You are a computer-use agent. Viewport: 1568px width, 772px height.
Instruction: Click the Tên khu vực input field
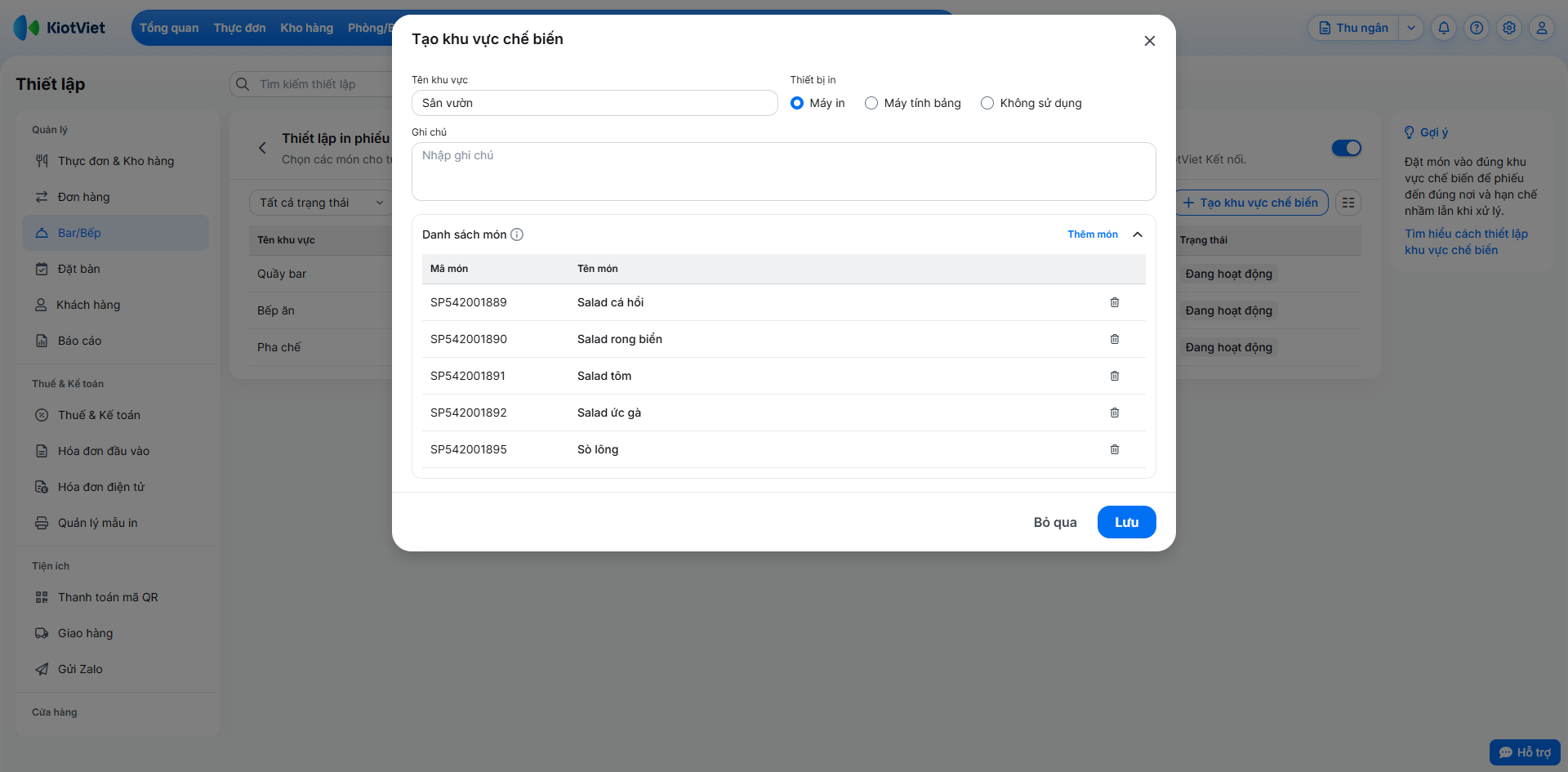595,103
